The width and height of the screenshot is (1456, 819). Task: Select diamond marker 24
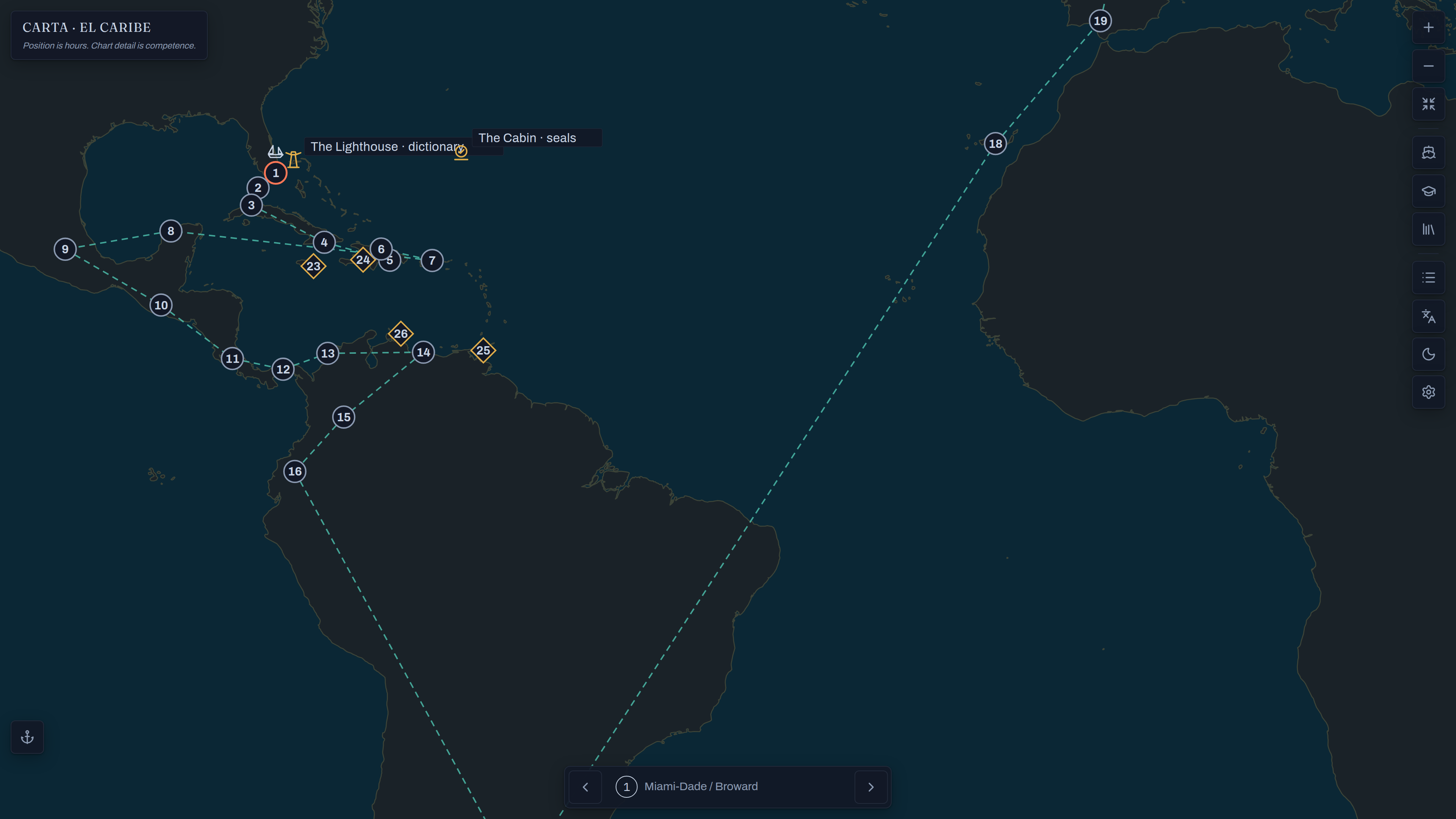[x=363, y=260]
